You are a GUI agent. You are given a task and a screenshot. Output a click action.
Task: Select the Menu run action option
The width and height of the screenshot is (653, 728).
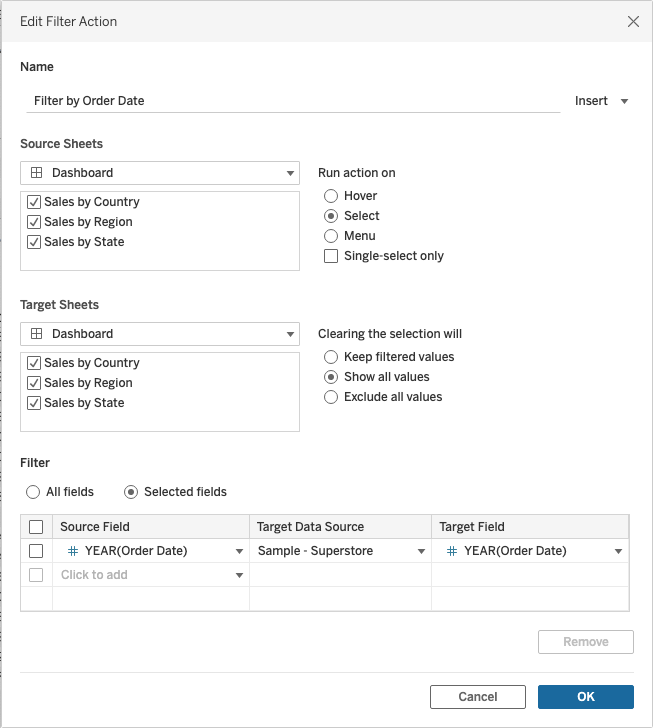point(332,236)
